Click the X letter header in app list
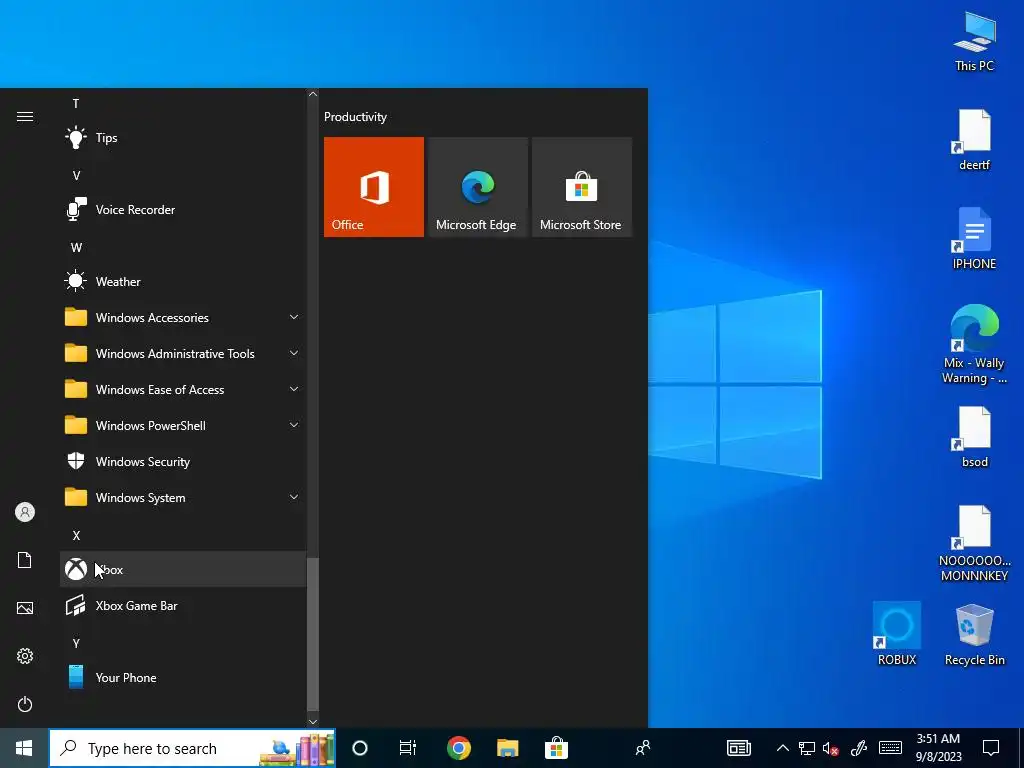1024x768 pixels. [76, 536]
